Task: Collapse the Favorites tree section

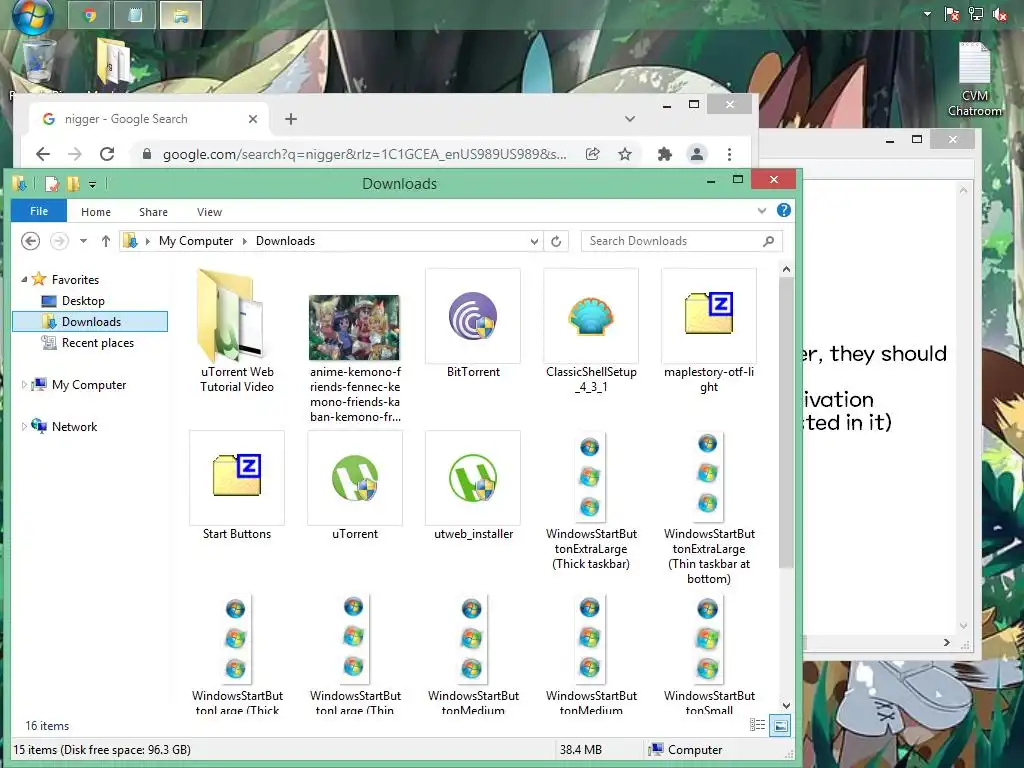Action: click(x=24, y=280)
